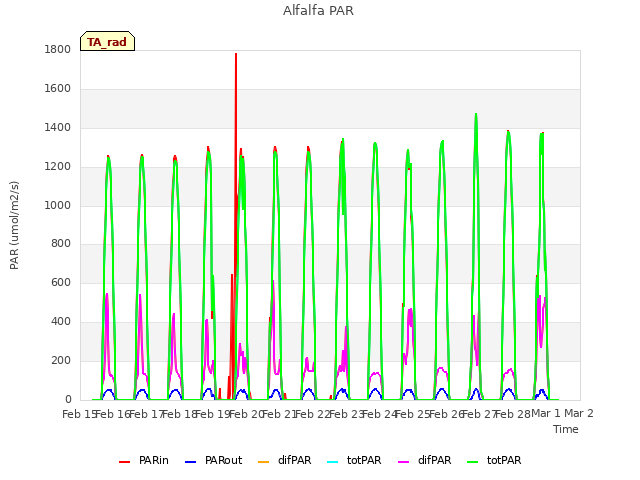The height and width of the screenshot is (480, 640).
Task: Click the cyan totPAR legend swatch
Action: 333,462
